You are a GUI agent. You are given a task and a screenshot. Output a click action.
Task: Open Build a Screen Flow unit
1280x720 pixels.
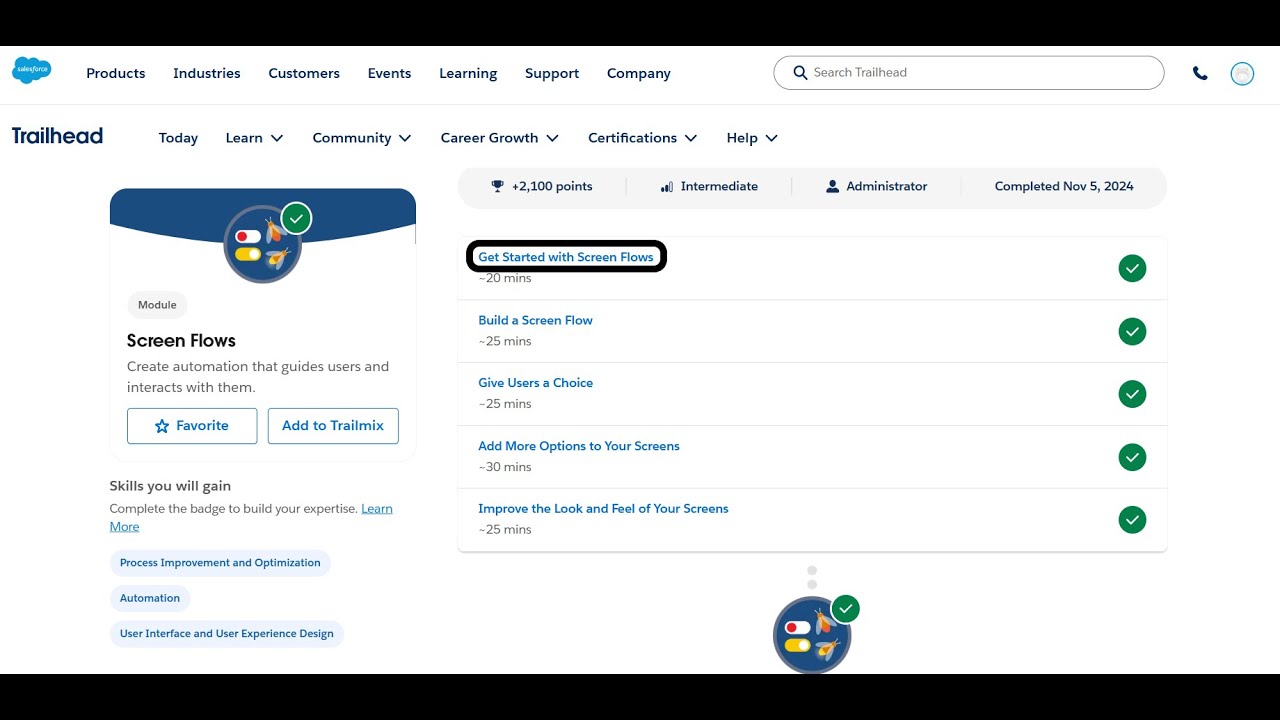tap(535, 320)
